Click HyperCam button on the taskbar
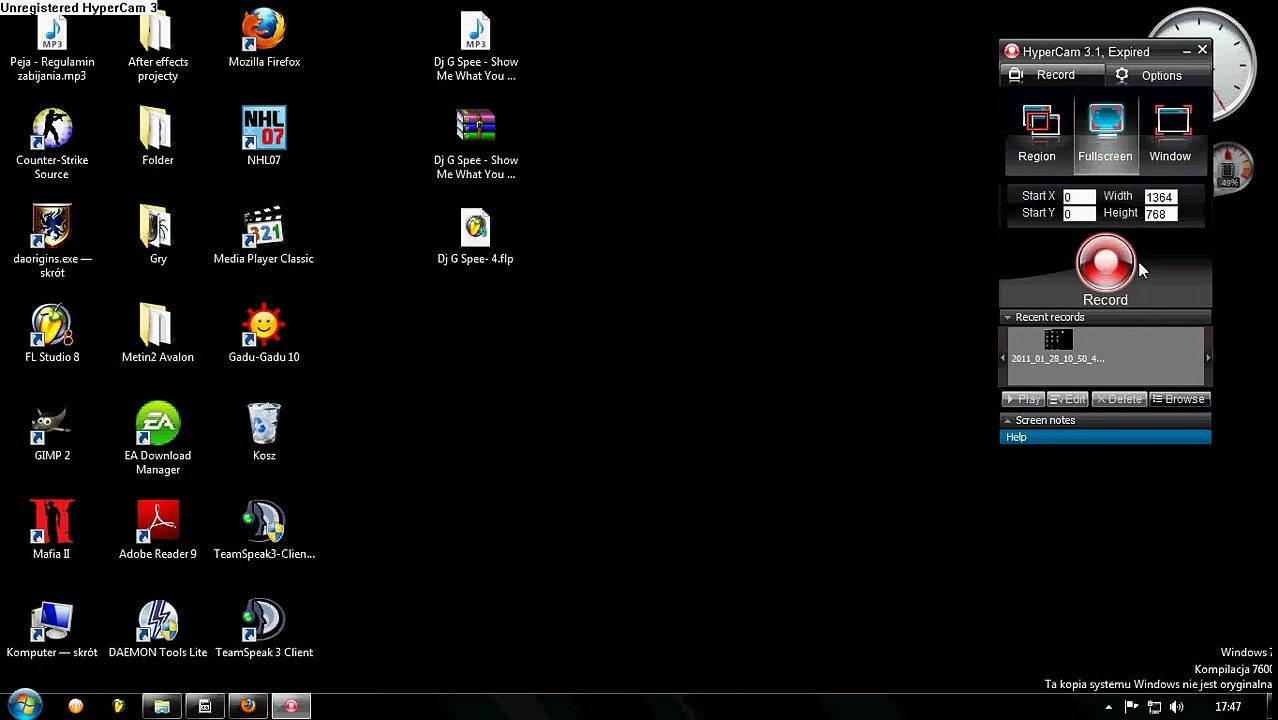The image size is (1278, 720). click(291, 706)
